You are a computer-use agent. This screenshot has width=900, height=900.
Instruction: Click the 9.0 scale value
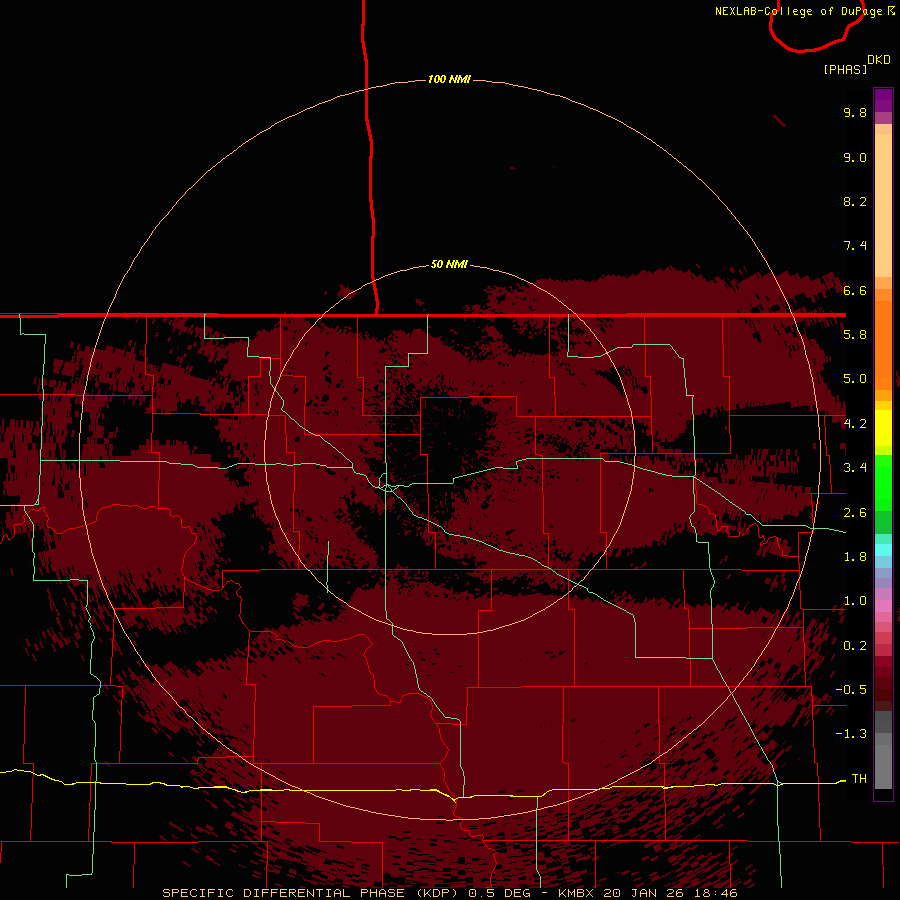click(855, 157)
